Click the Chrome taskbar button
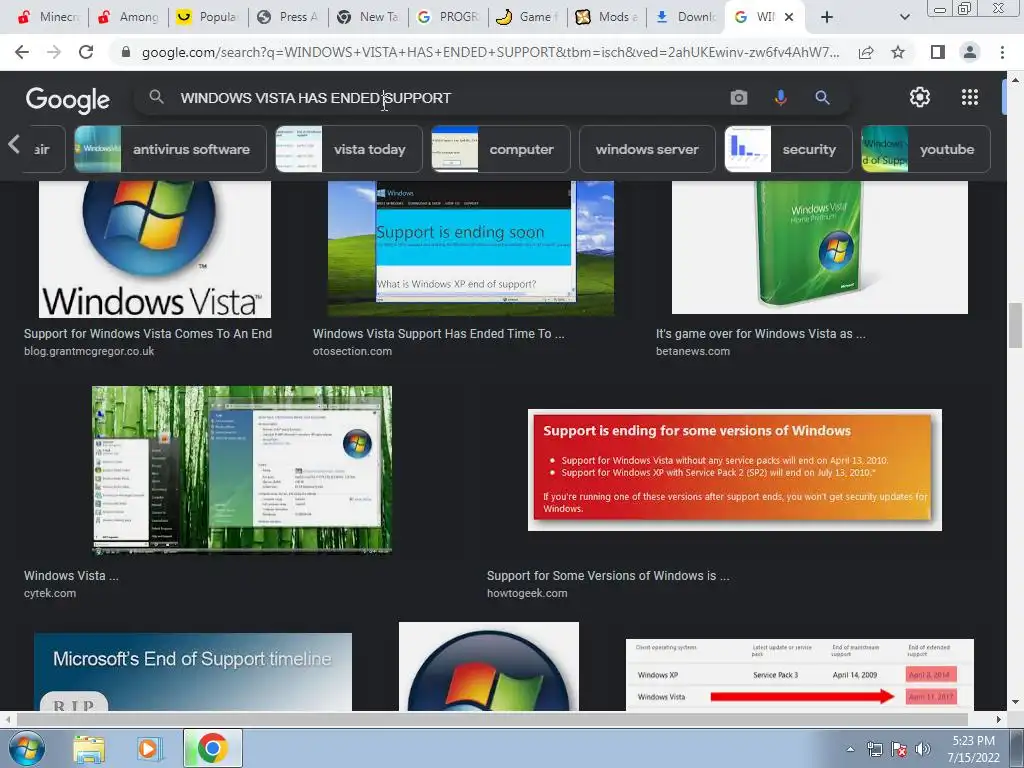This screenshot has height=768, width=1024. click(212, 748)
